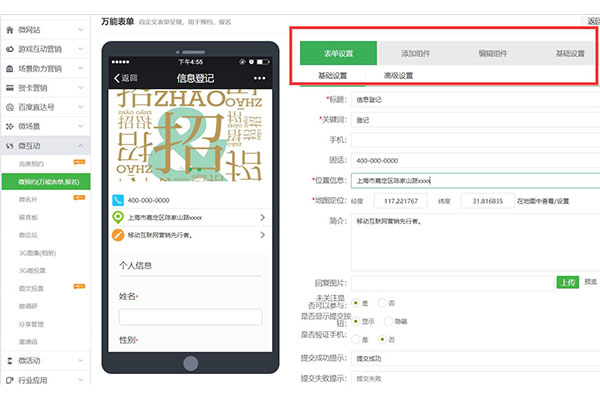Tap the phone home button

tap(191, 363)
